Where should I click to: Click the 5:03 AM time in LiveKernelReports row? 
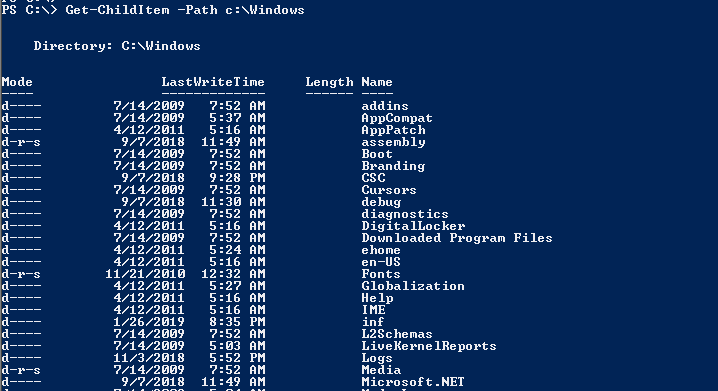point(237,346)
